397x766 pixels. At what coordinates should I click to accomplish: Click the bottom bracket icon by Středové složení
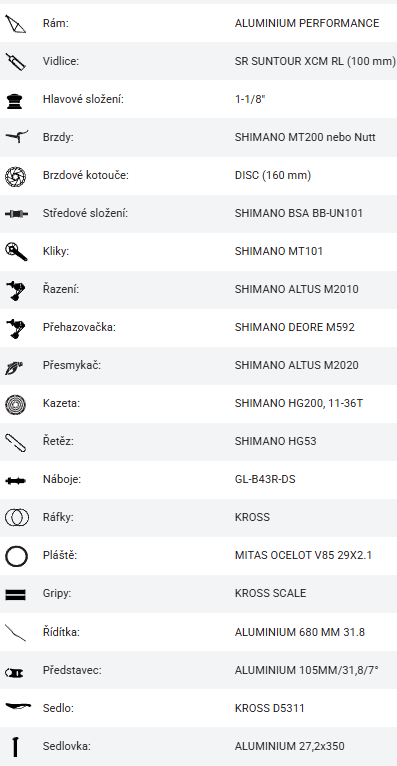point(16,213)
